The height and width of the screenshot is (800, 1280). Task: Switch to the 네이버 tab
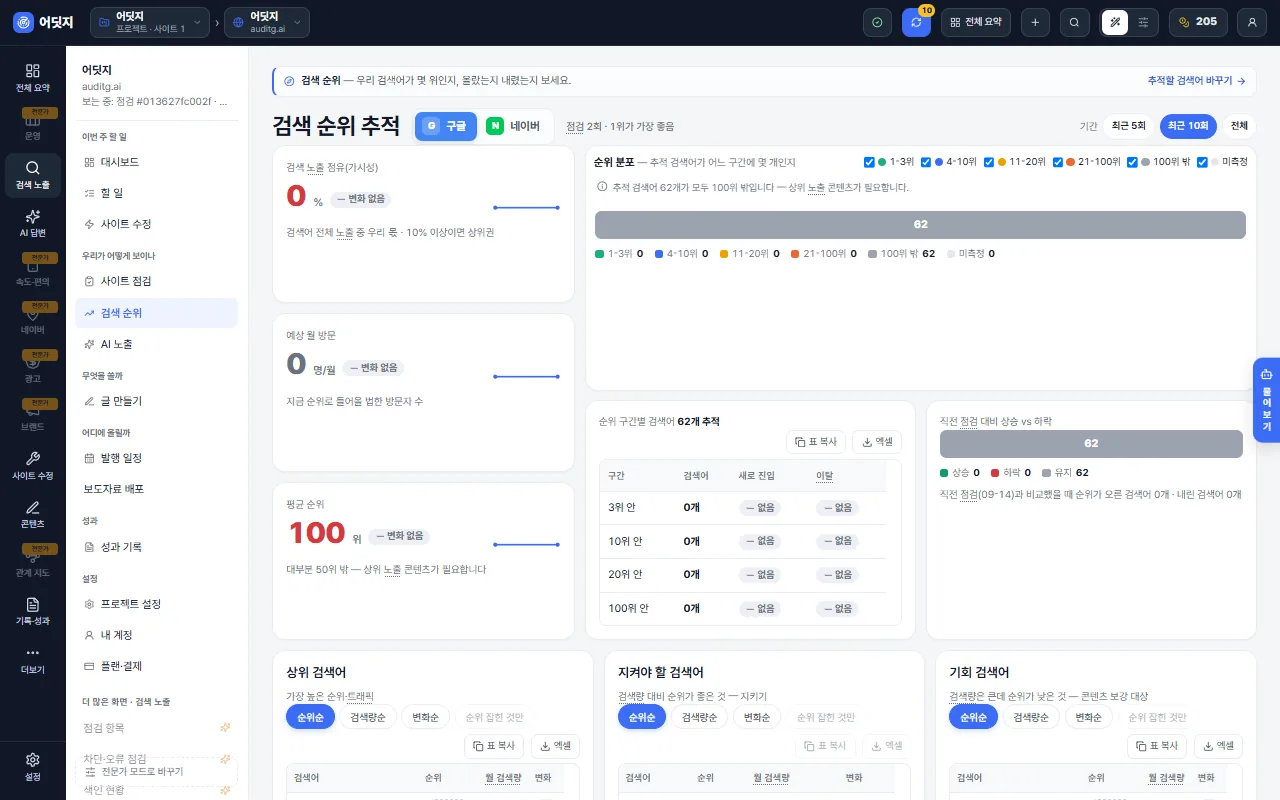click(514, 126)
